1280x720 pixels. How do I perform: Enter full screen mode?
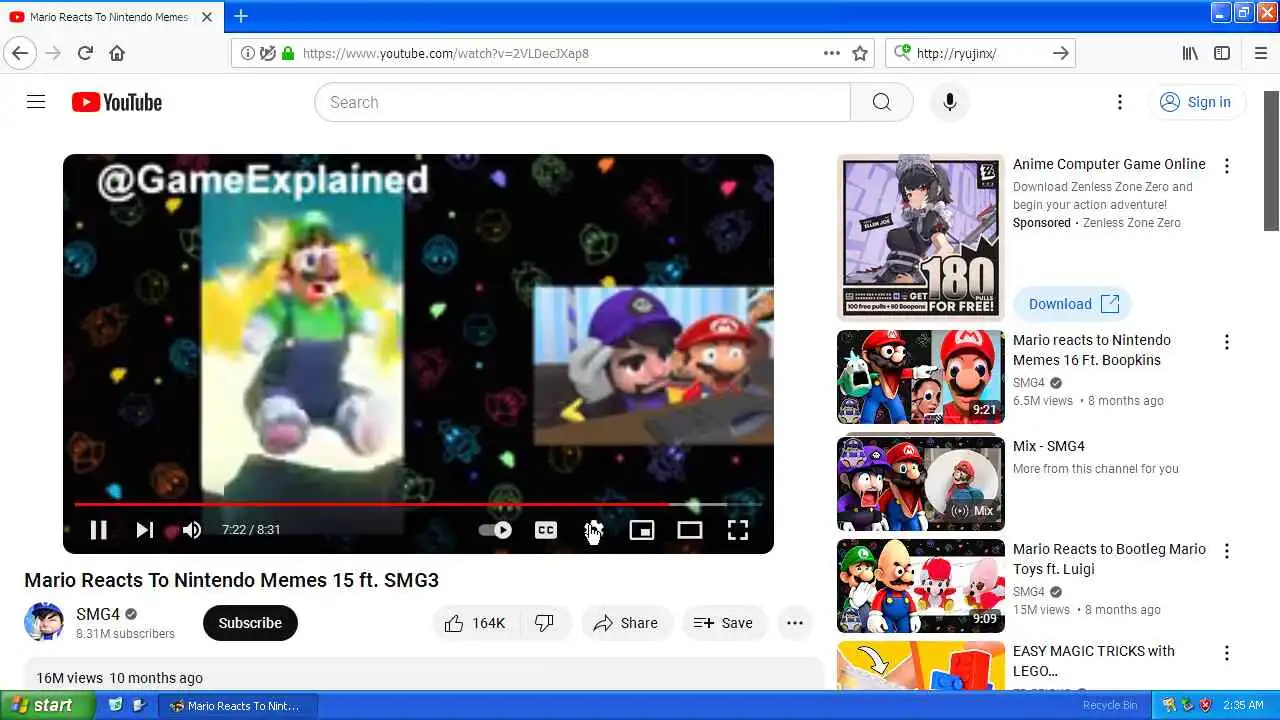(x=737, y=530)
